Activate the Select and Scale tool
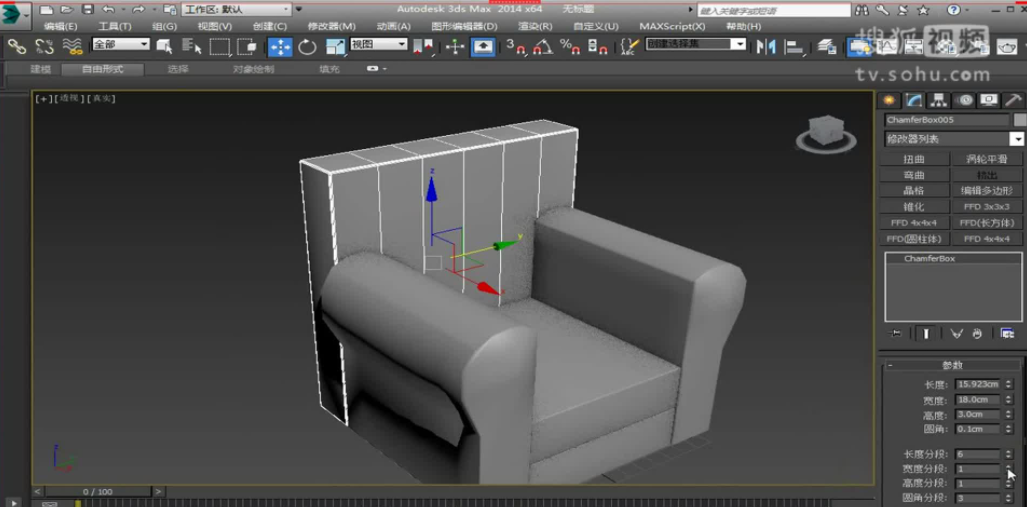This screenshot has width=1027, height=507. tap(335, 47)
